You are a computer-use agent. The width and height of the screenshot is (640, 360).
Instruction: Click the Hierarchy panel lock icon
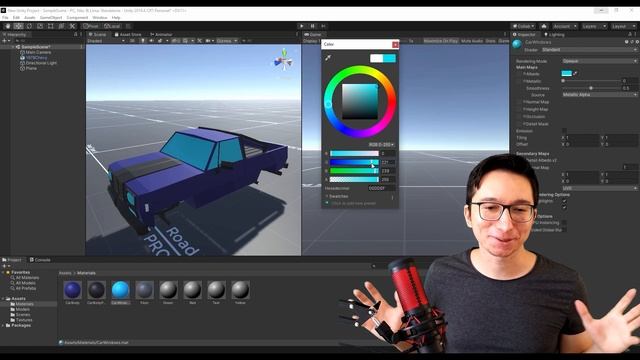click(x=76, y=35)
